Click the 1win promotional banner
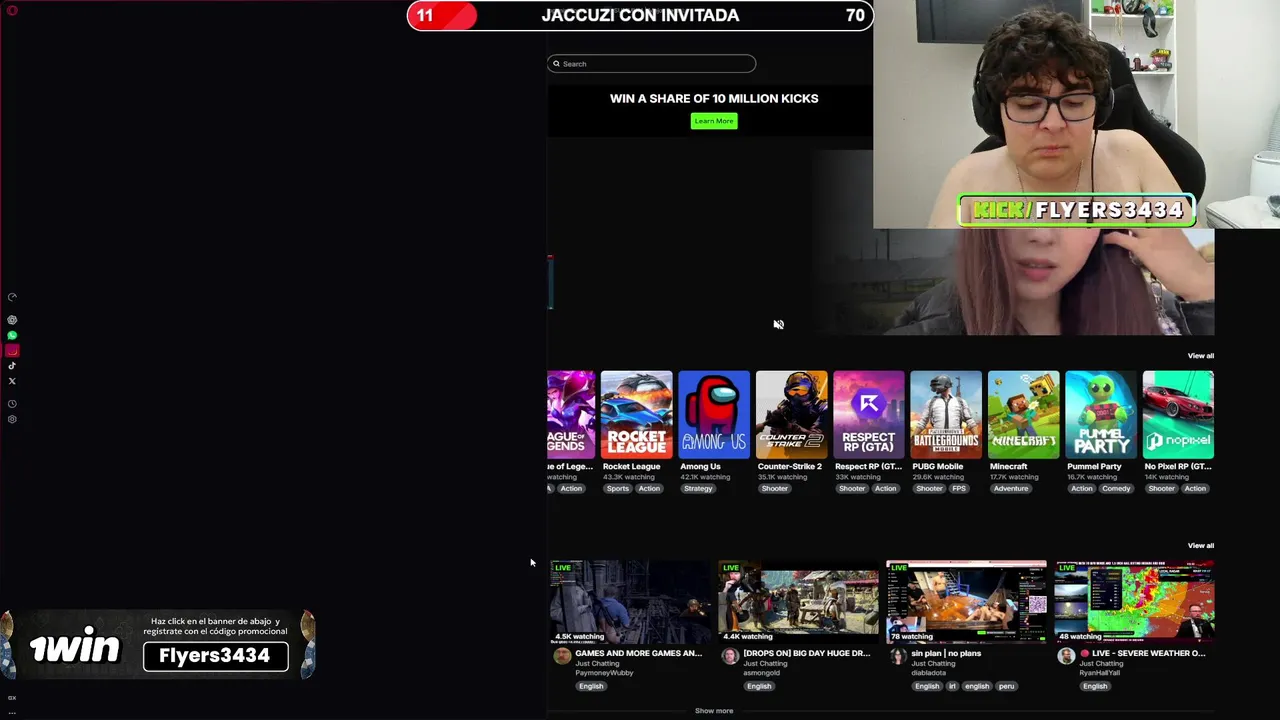The image size is (1280, 720). (158, 646)
